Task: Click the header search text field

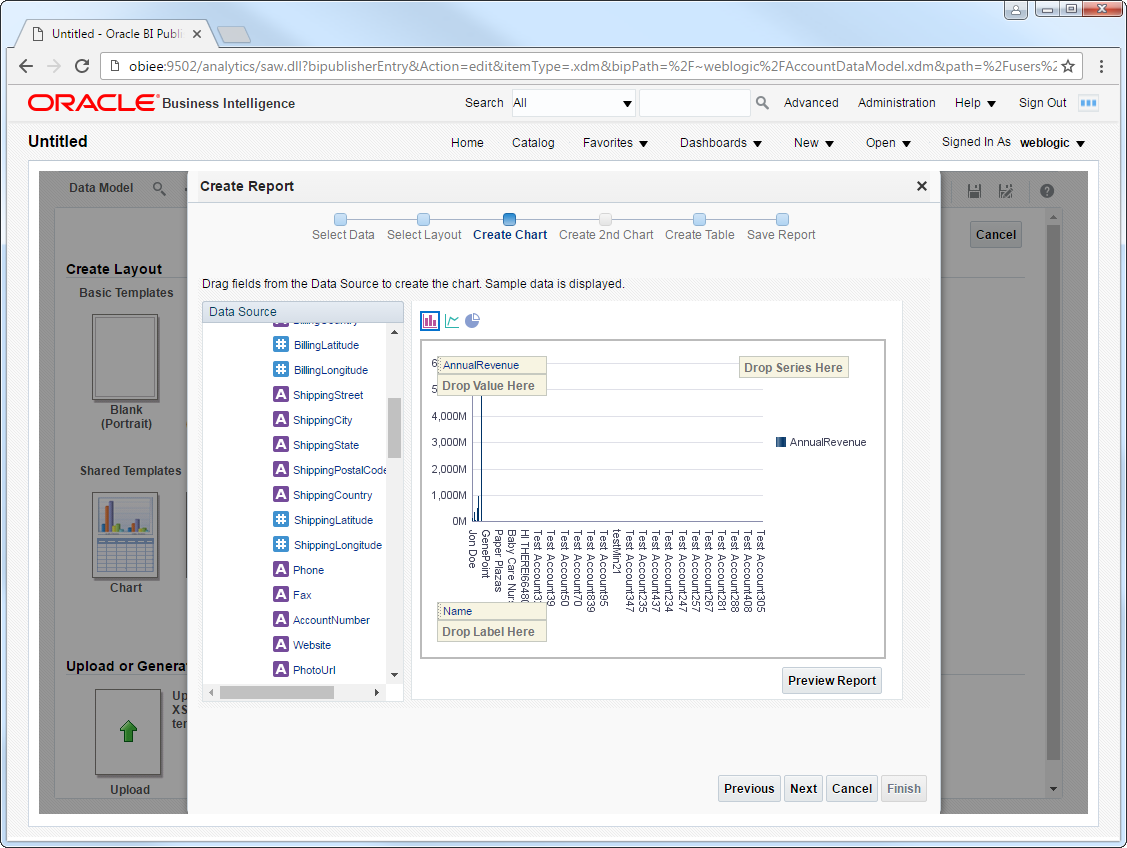Action: [x=694, y=103]
